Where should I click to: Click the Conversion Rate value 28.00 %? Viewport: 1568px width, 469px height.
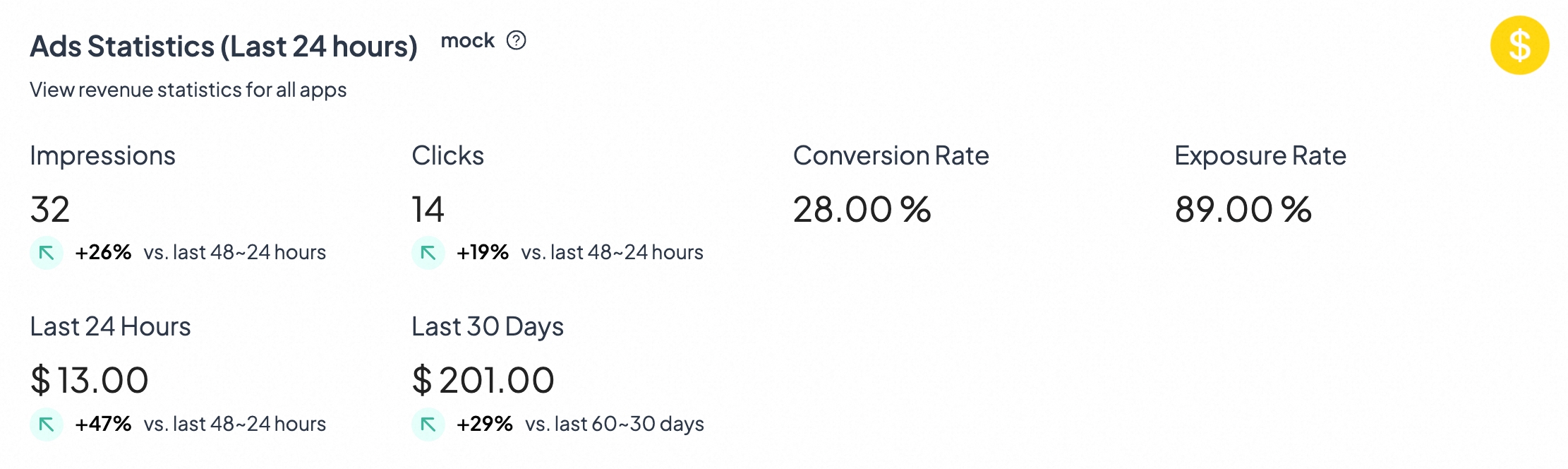click(x=862, y=210)
